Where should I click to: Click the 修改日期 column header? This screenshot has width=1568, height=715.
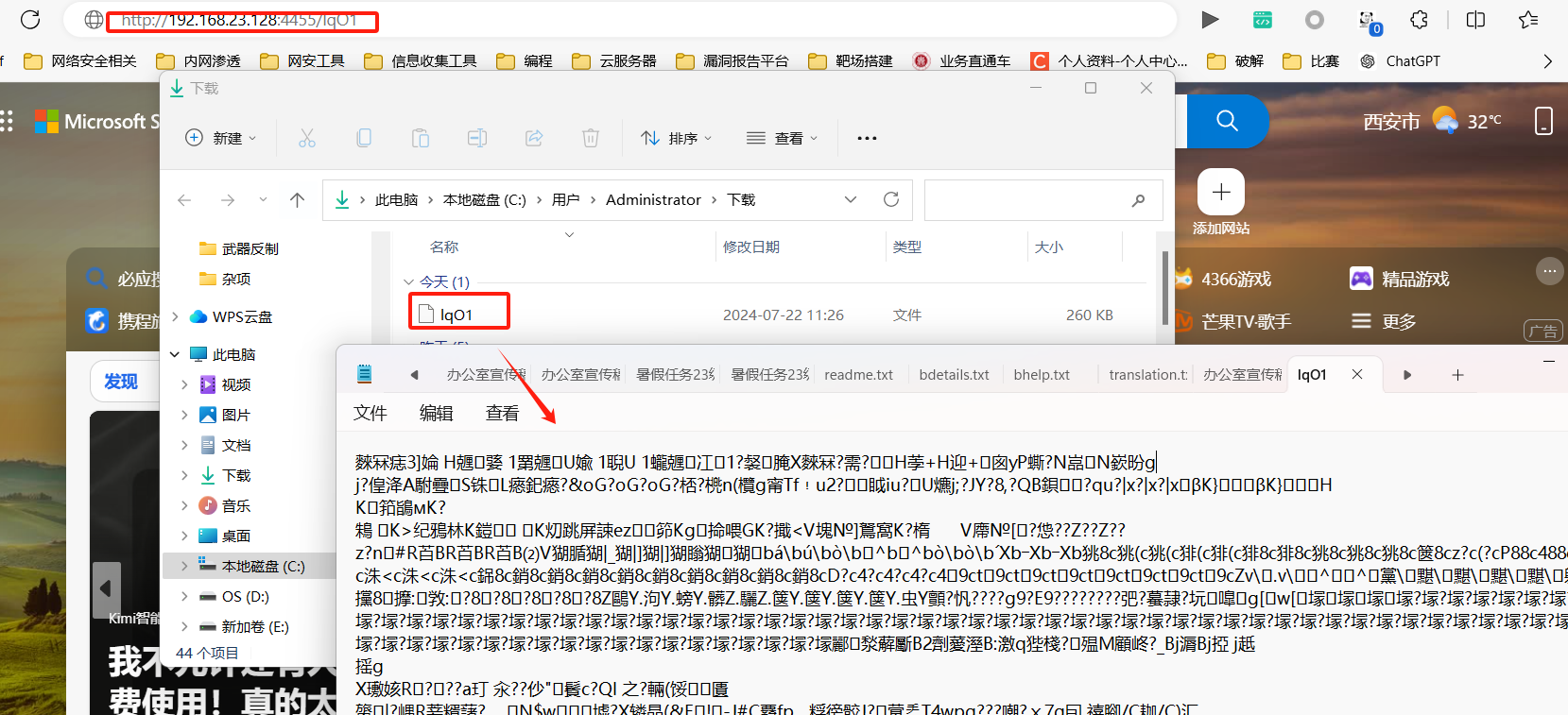click(751, 247)
